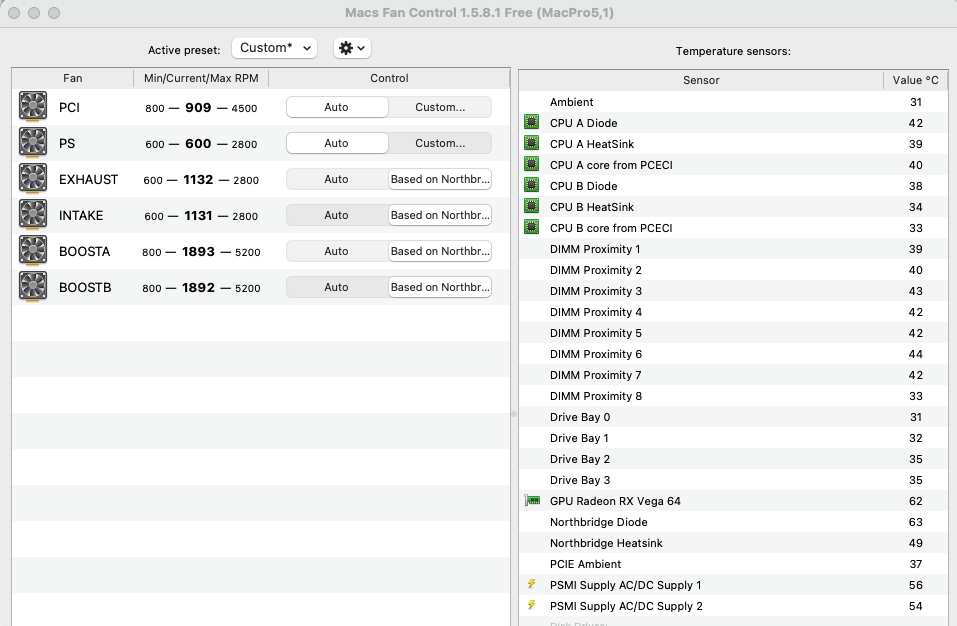
Task: Set PCI fan to Auto
Action: click(x=337, y=107)
